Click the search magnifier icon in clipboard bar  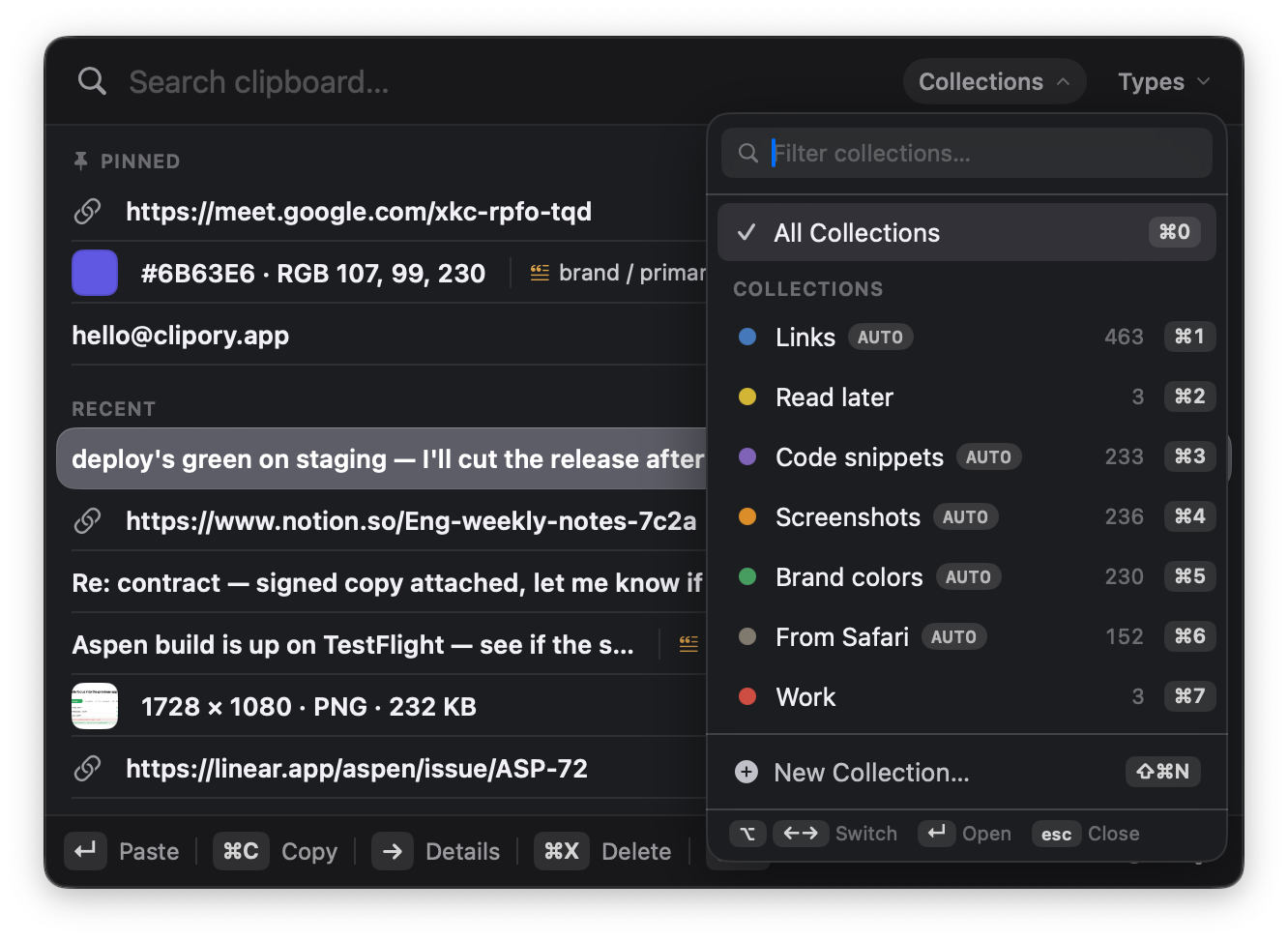92,81
